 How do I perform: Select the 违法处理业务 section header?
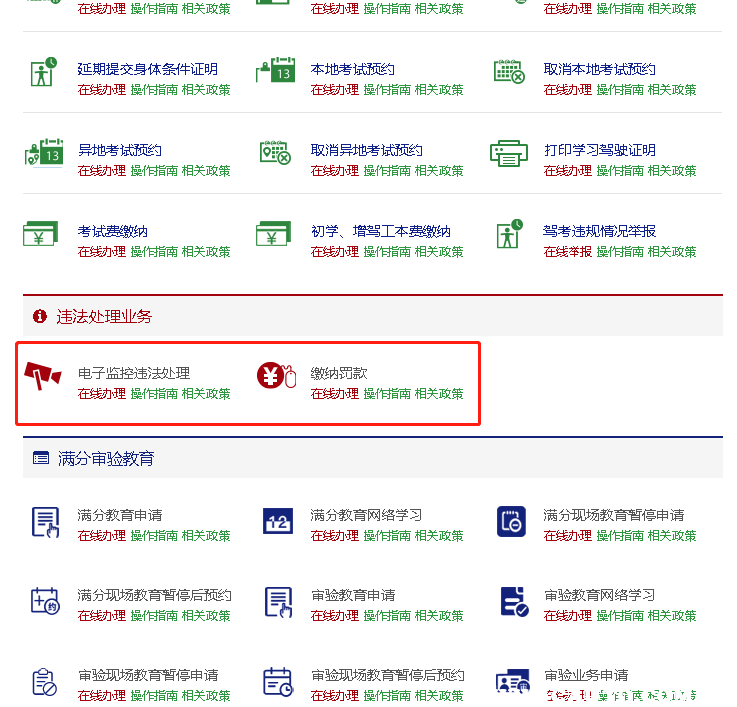click(x=104, y=317)
